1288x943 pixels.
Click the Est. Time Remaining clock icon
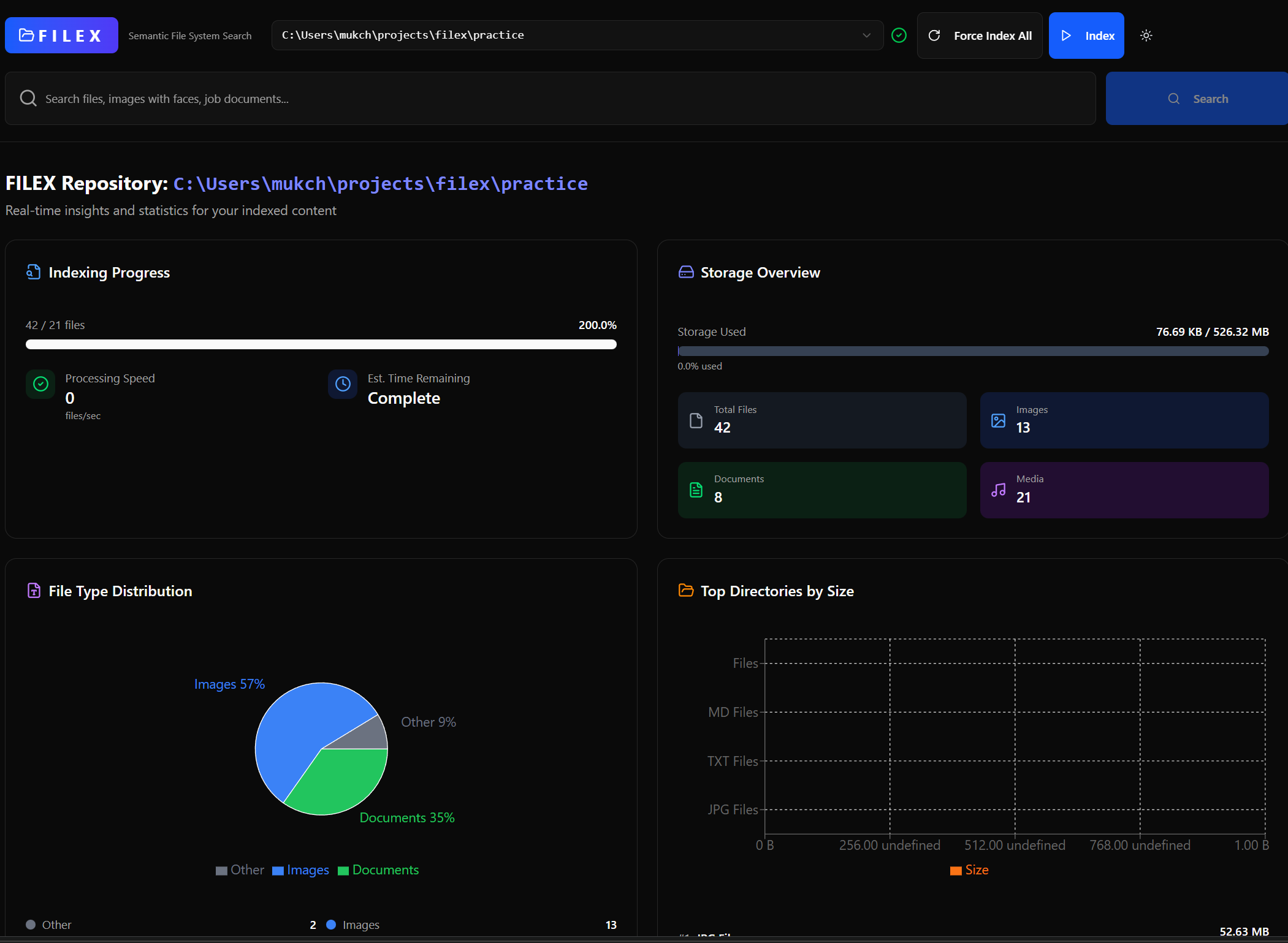click(x=343, y=384)
